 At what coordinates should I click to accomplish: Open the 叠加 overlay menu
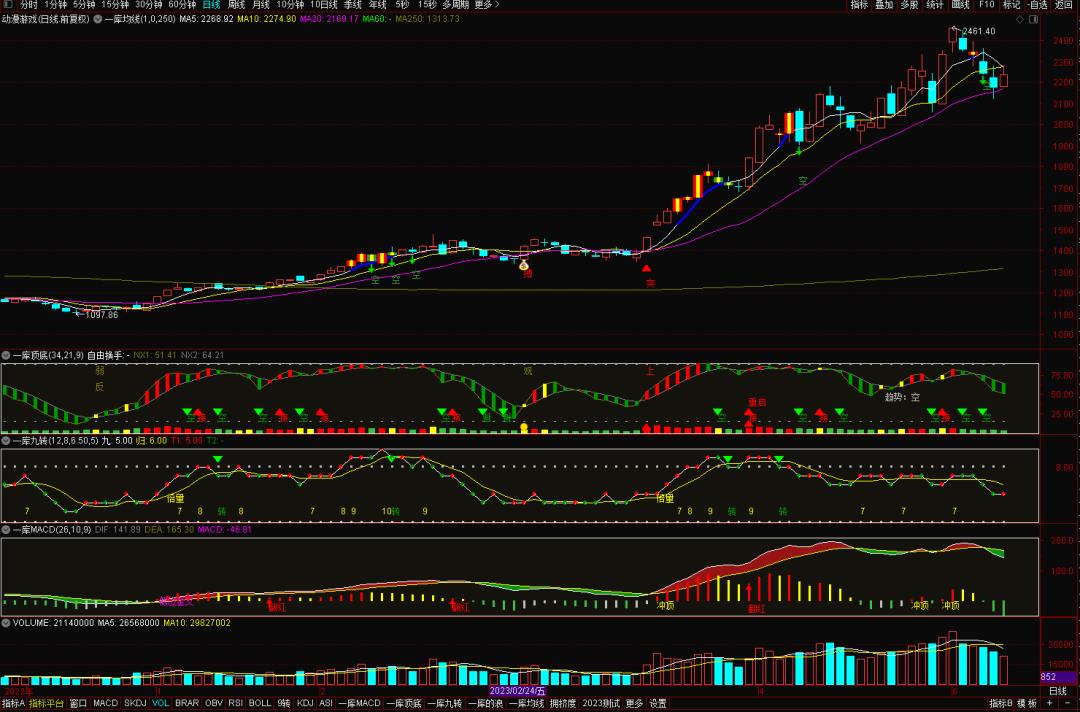click(884, 4)
